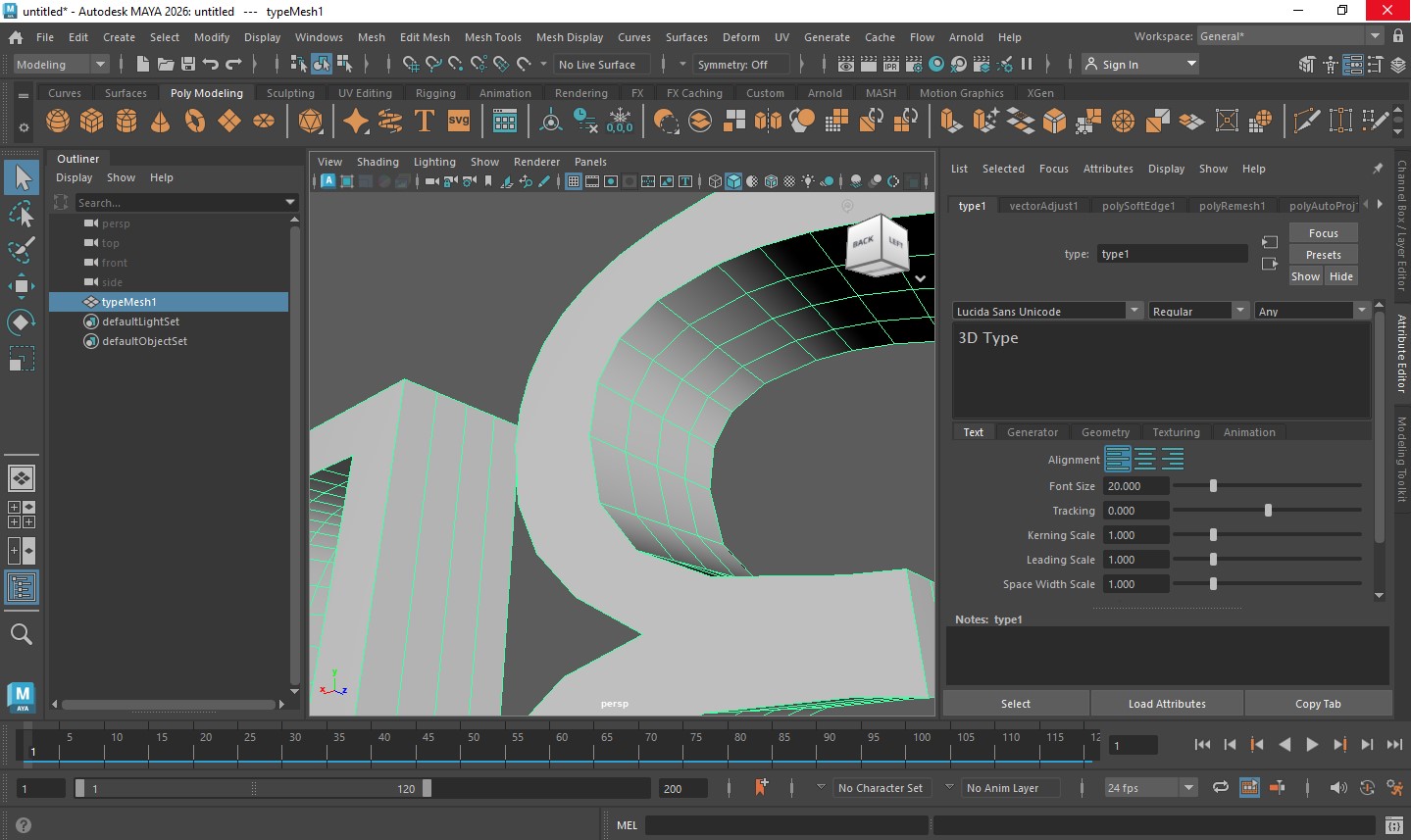1411x840 pixels.
Task: Click the Load Attributes button
Action: click(1167, 704)
